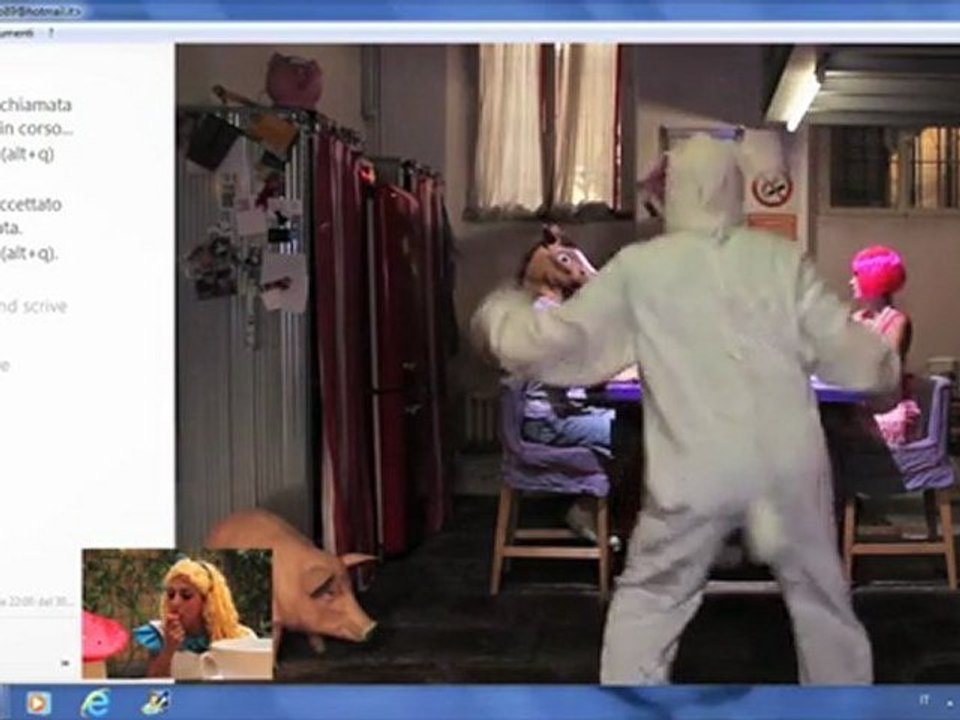
Task: Click the IT language indicator in system tray
Action: [x=924, y=699]
